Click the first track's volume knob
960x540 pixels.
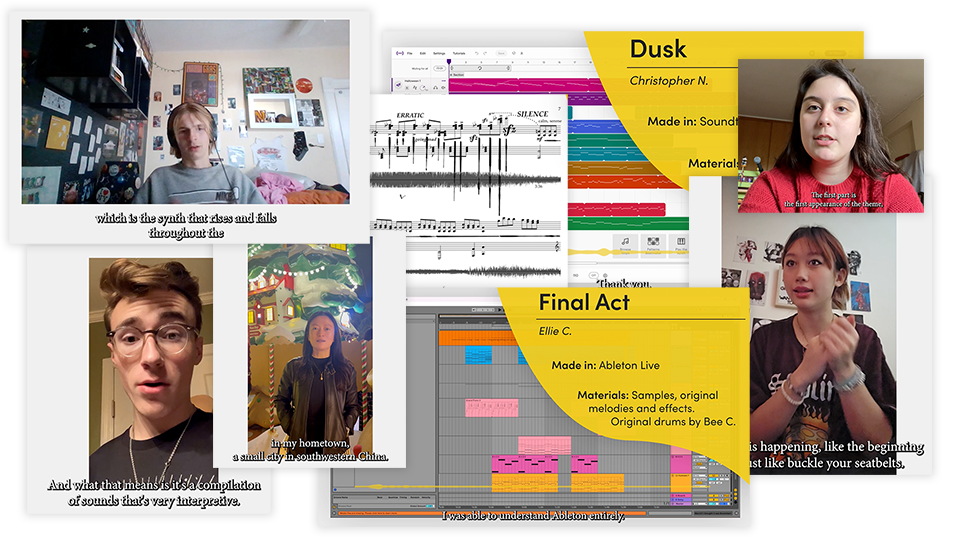point(423,88)
